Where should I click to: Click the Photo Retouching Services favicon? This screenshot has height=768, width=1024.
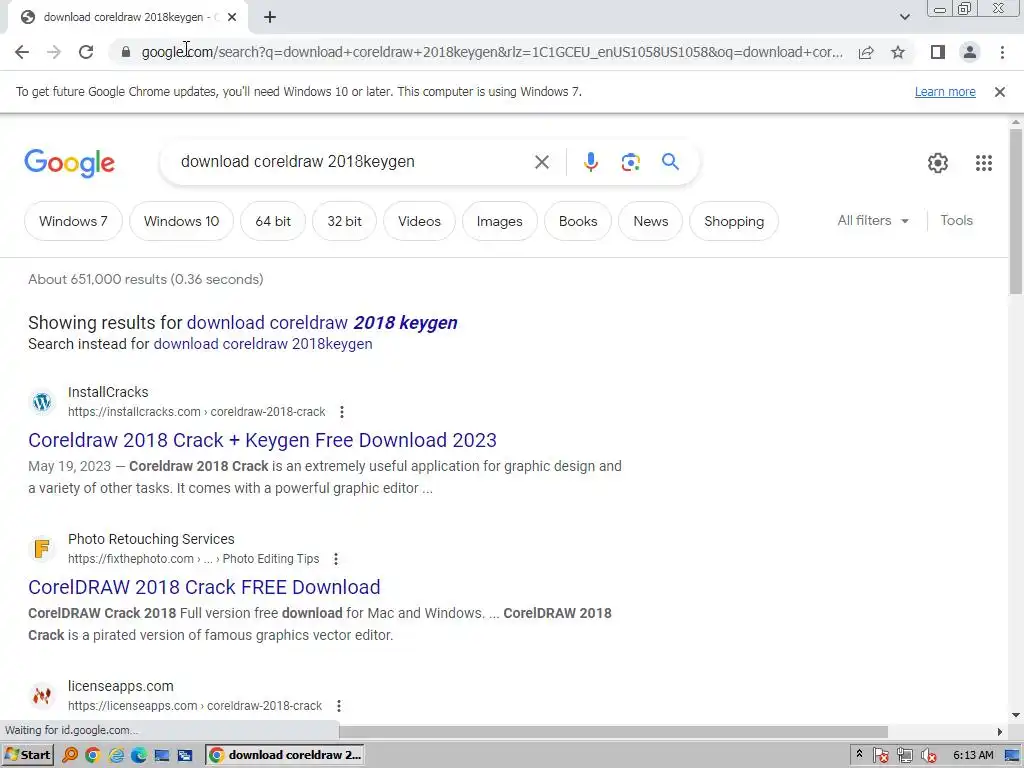[x=42, y=549]
